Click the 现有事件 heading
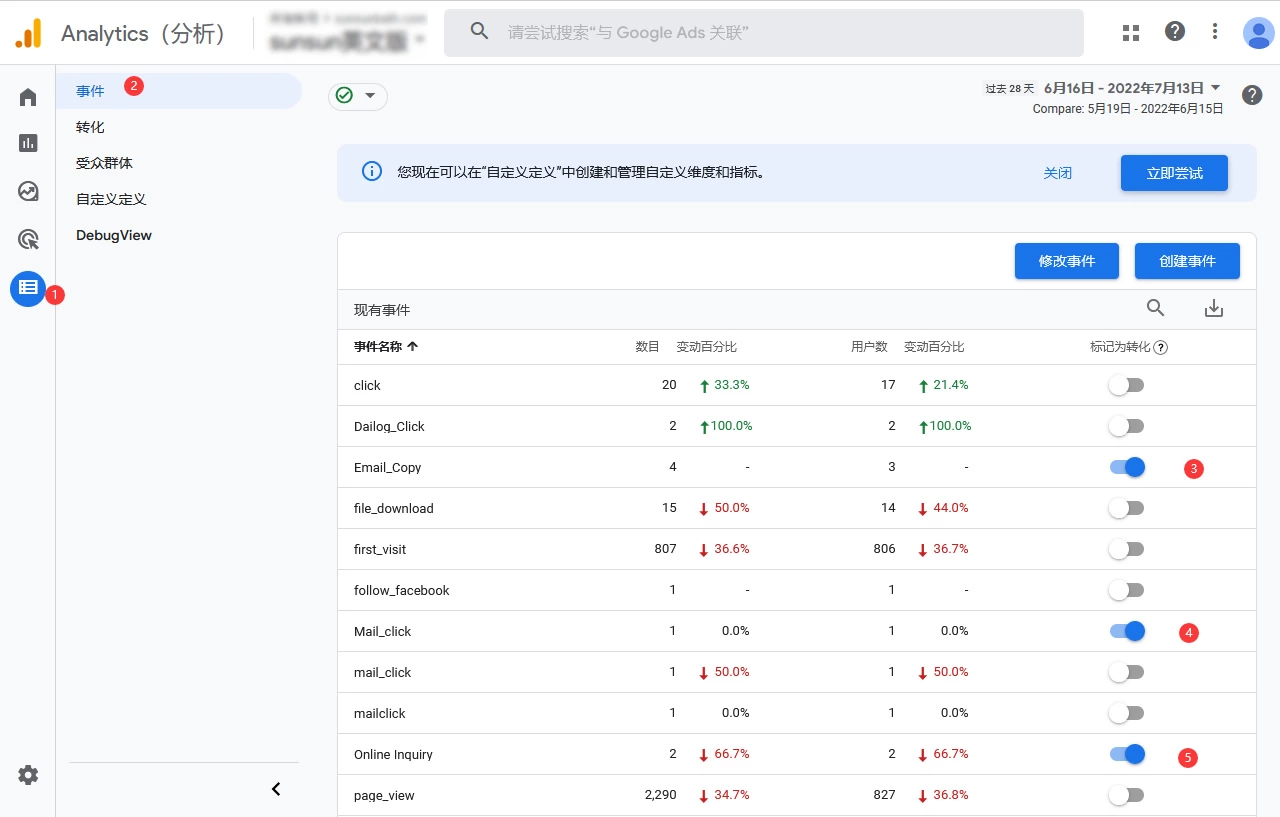The height and width of the screenshot is (817, 1280). coord(382,310)
